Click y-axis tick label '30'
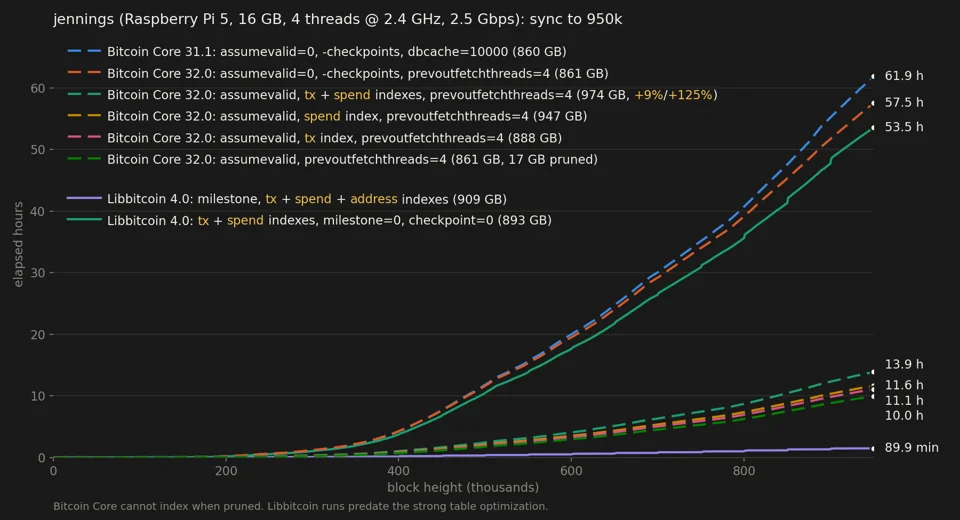 (x=38, y=273)
